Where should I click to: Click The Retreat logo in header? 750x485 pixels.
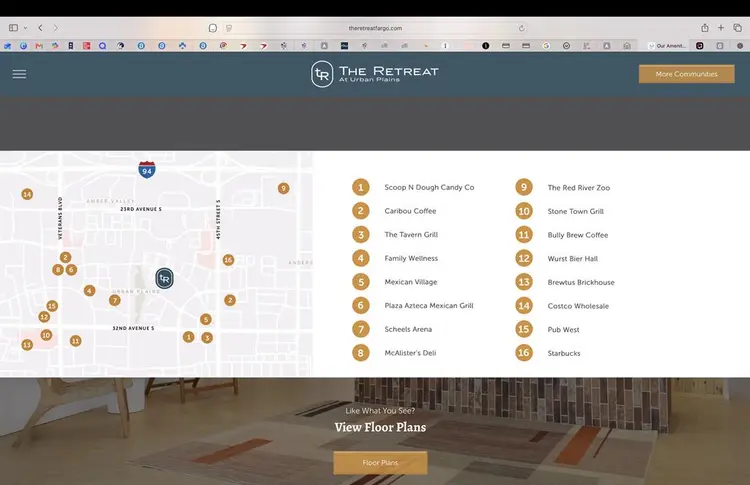click(x=375, y=74)
